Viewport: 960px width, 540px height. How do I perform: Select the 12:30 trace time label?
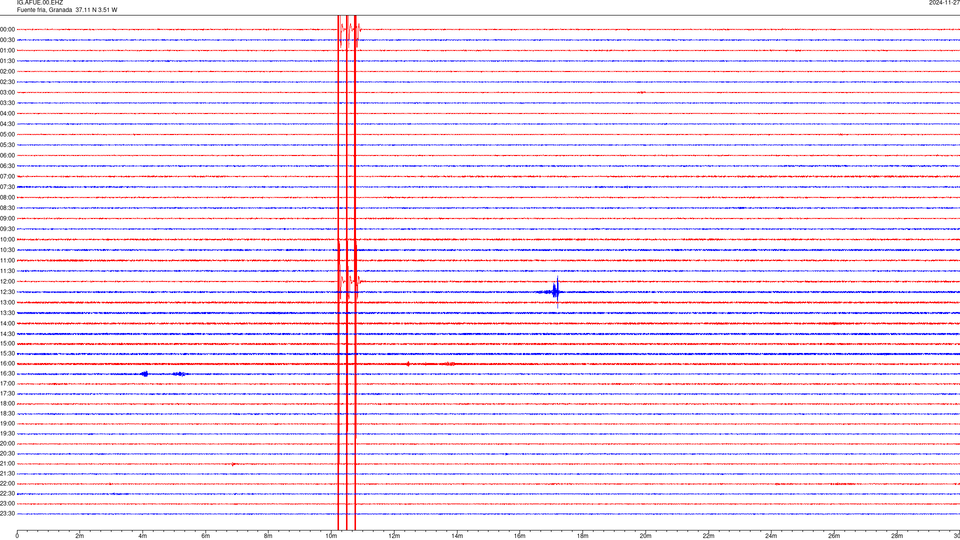point(7,292)
